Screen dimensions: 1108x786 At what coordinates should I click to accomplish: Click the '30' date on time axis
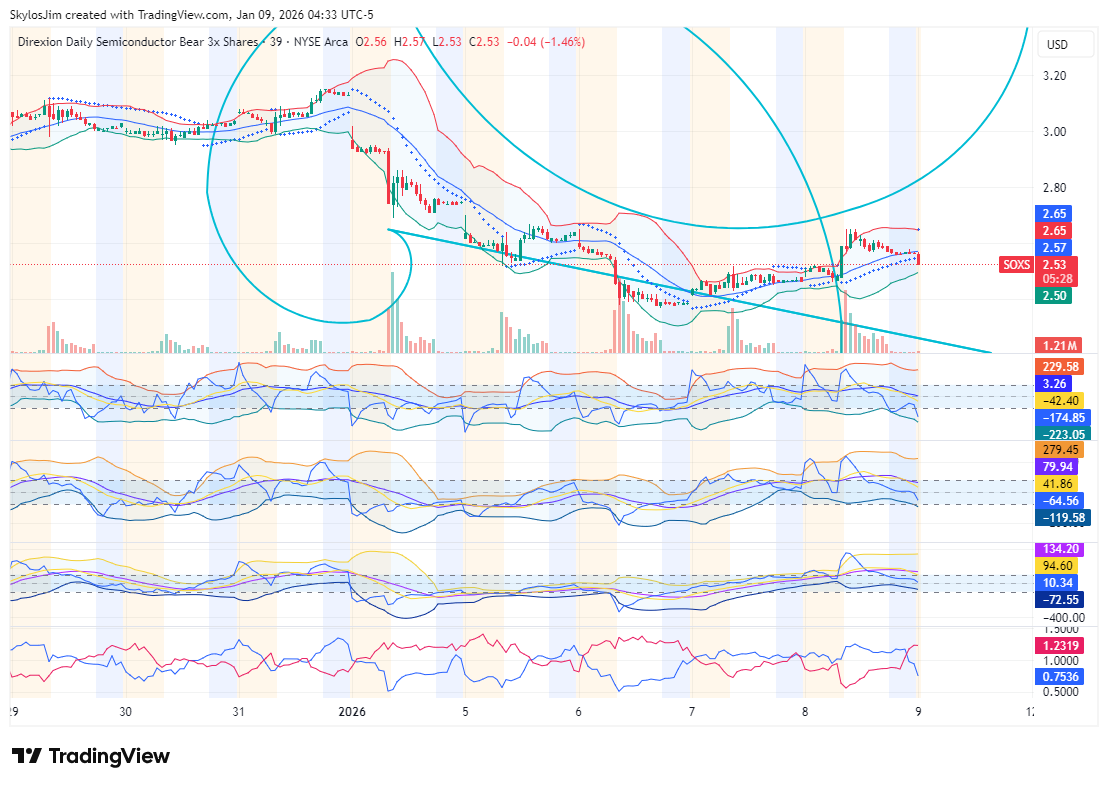(125, 712)
